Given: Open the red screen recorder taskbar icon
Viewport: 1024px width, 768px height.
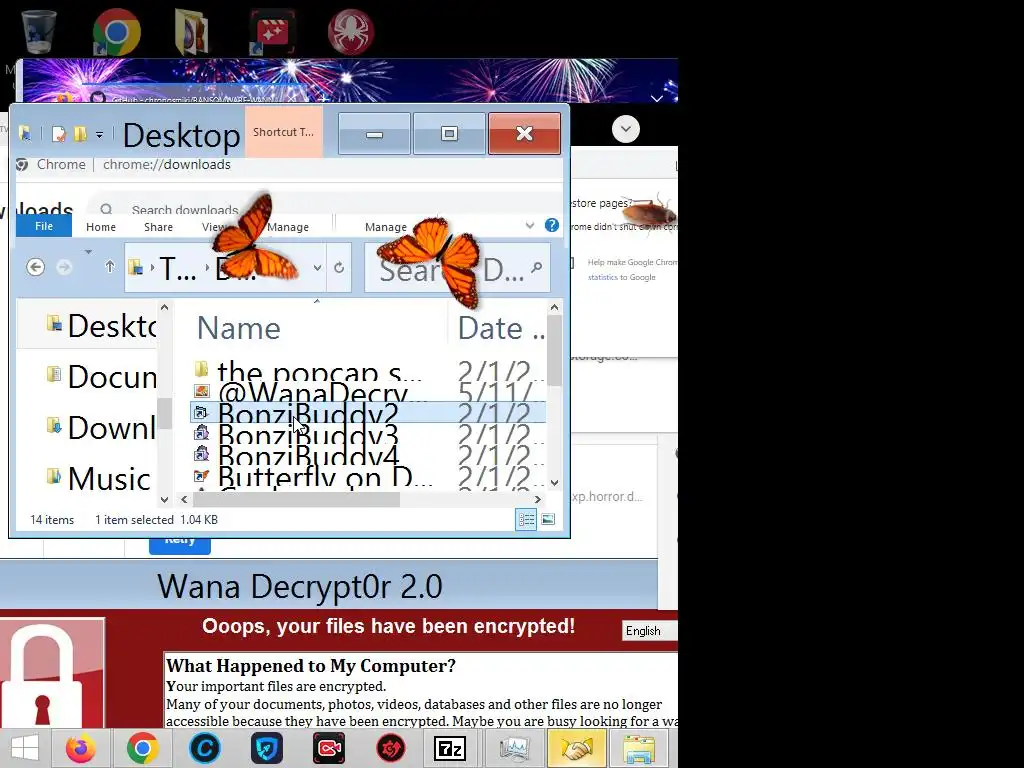Looking at the screenshot, I should (328, 748).
